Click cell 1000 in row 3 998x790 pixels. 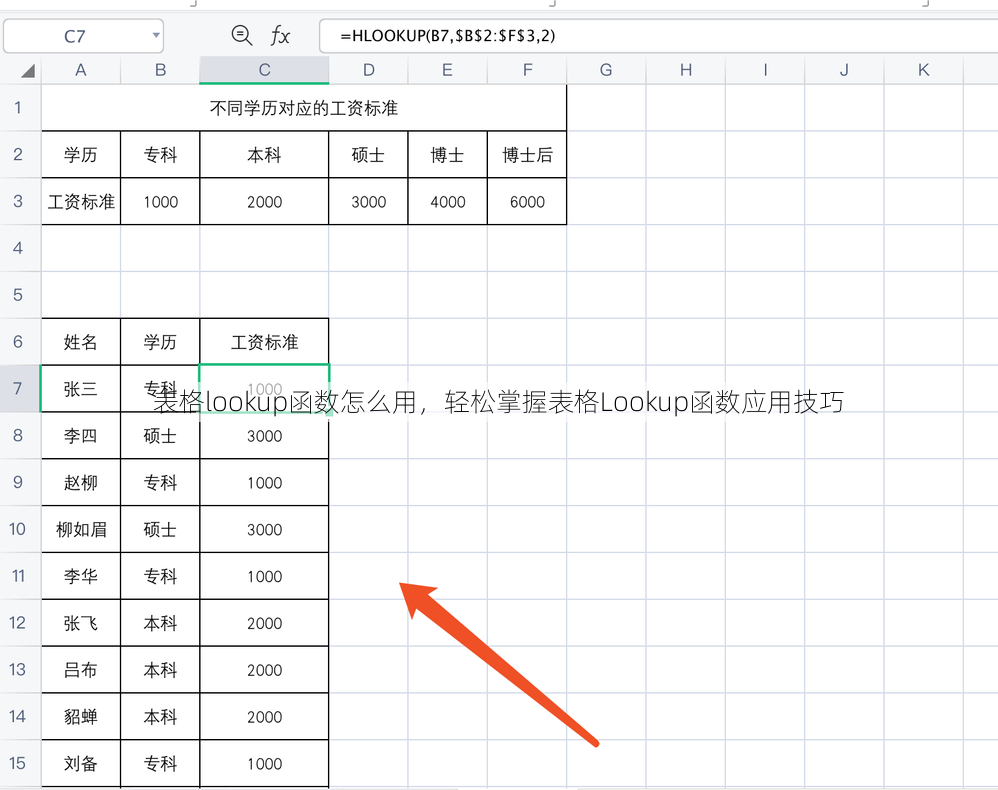(160, 202)
